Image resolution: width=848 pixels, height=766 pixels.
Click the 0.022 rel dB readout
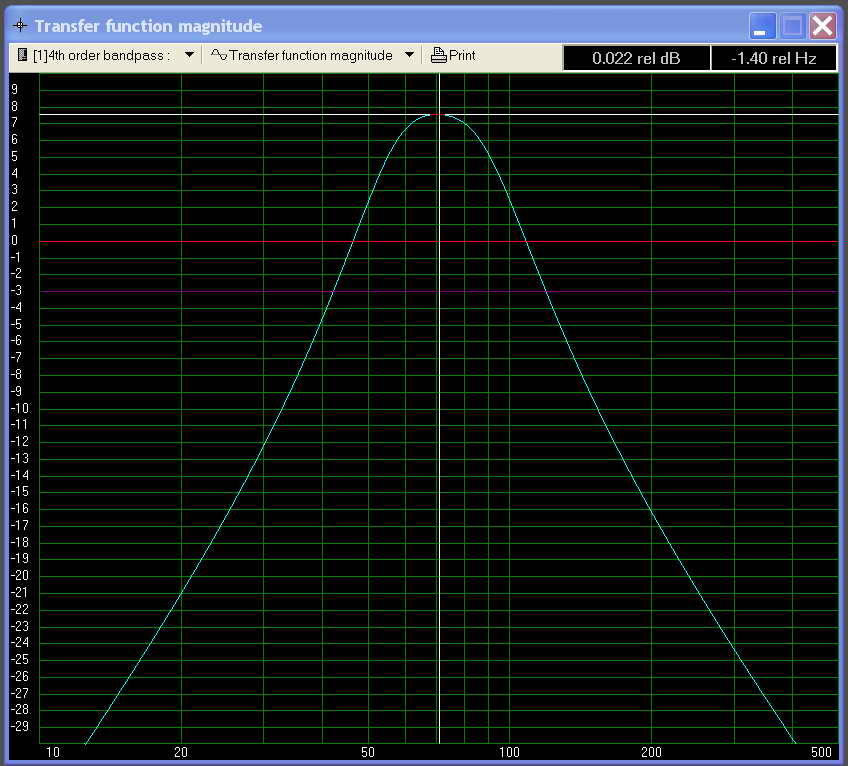pyautogui.click(x=636, y=58)
